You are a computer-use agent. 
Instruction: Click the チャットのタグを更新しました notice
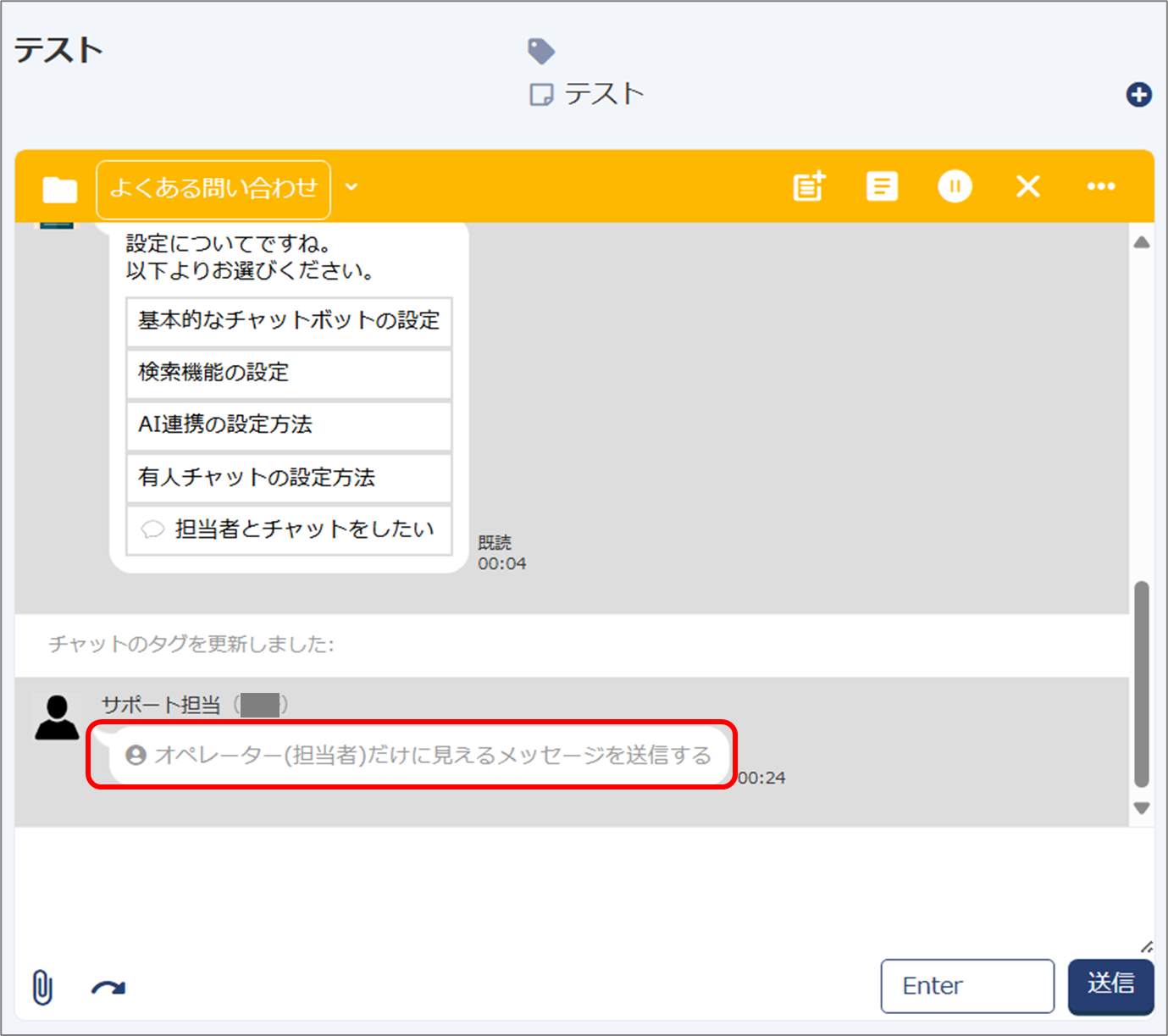(x=191, y=645)
